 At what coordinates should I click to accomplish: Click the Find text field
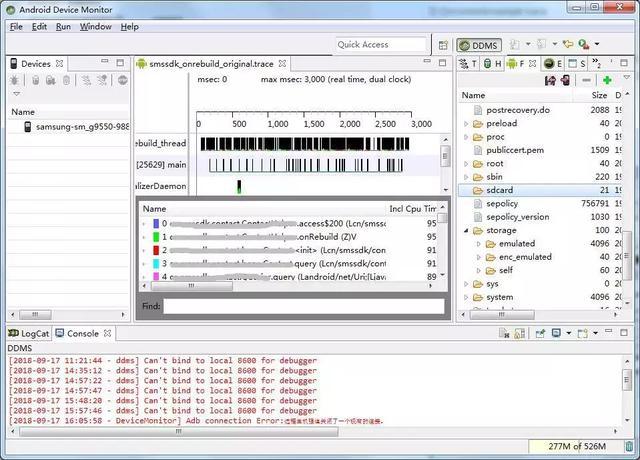(x=304, y=306)
